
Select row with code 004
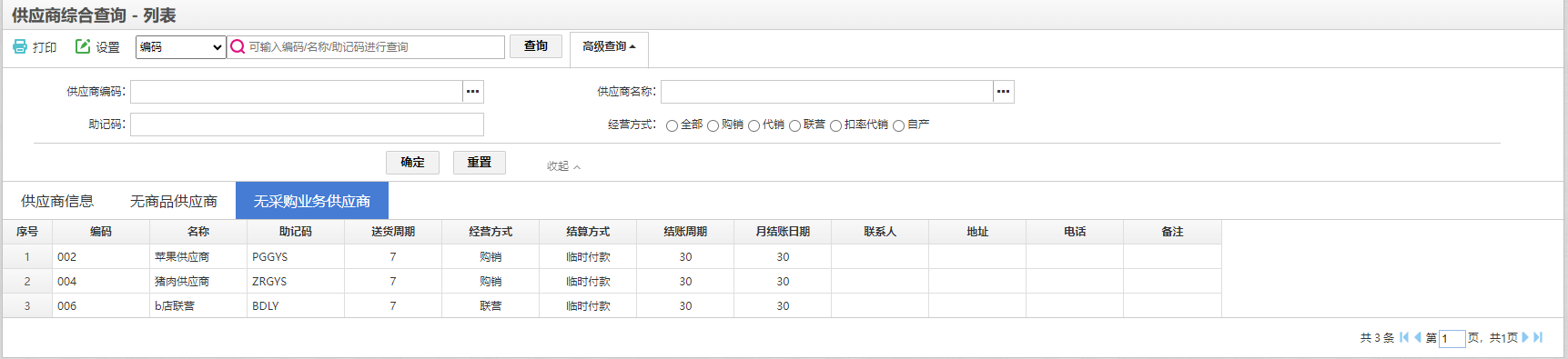pyautogui.click(x=612, y=282)
